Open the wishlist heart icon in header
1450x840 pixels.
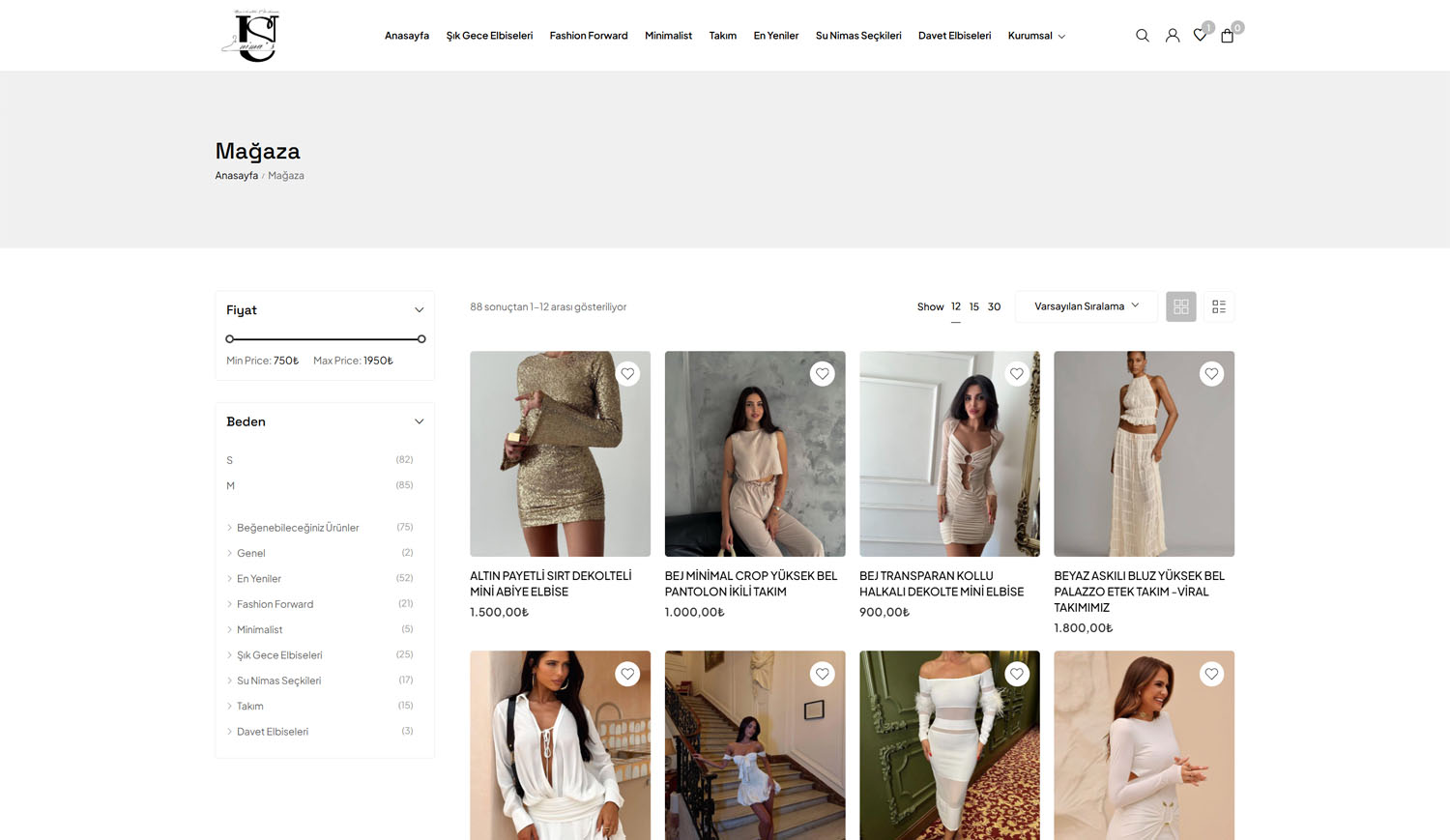pos(1200,36)
